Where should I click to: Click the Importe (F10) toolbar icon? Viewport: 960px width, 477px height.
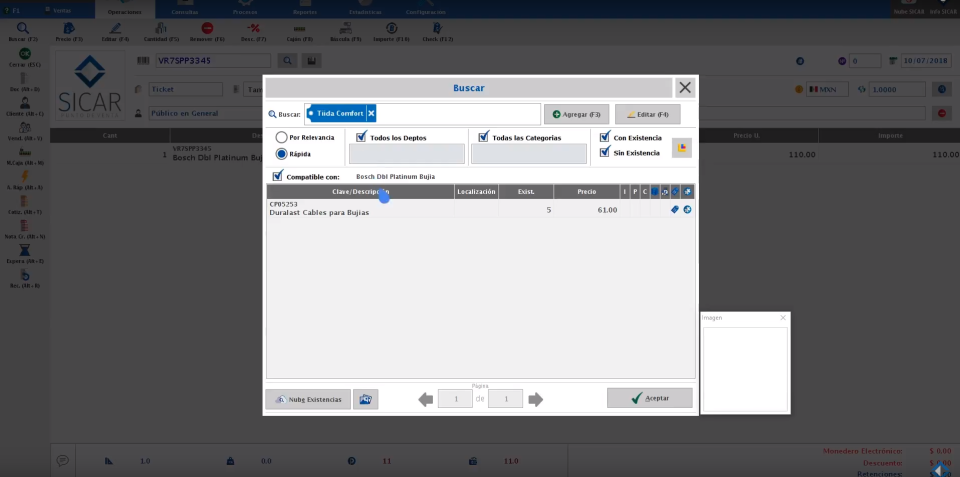pyautogui.click(x=391, y=28)
